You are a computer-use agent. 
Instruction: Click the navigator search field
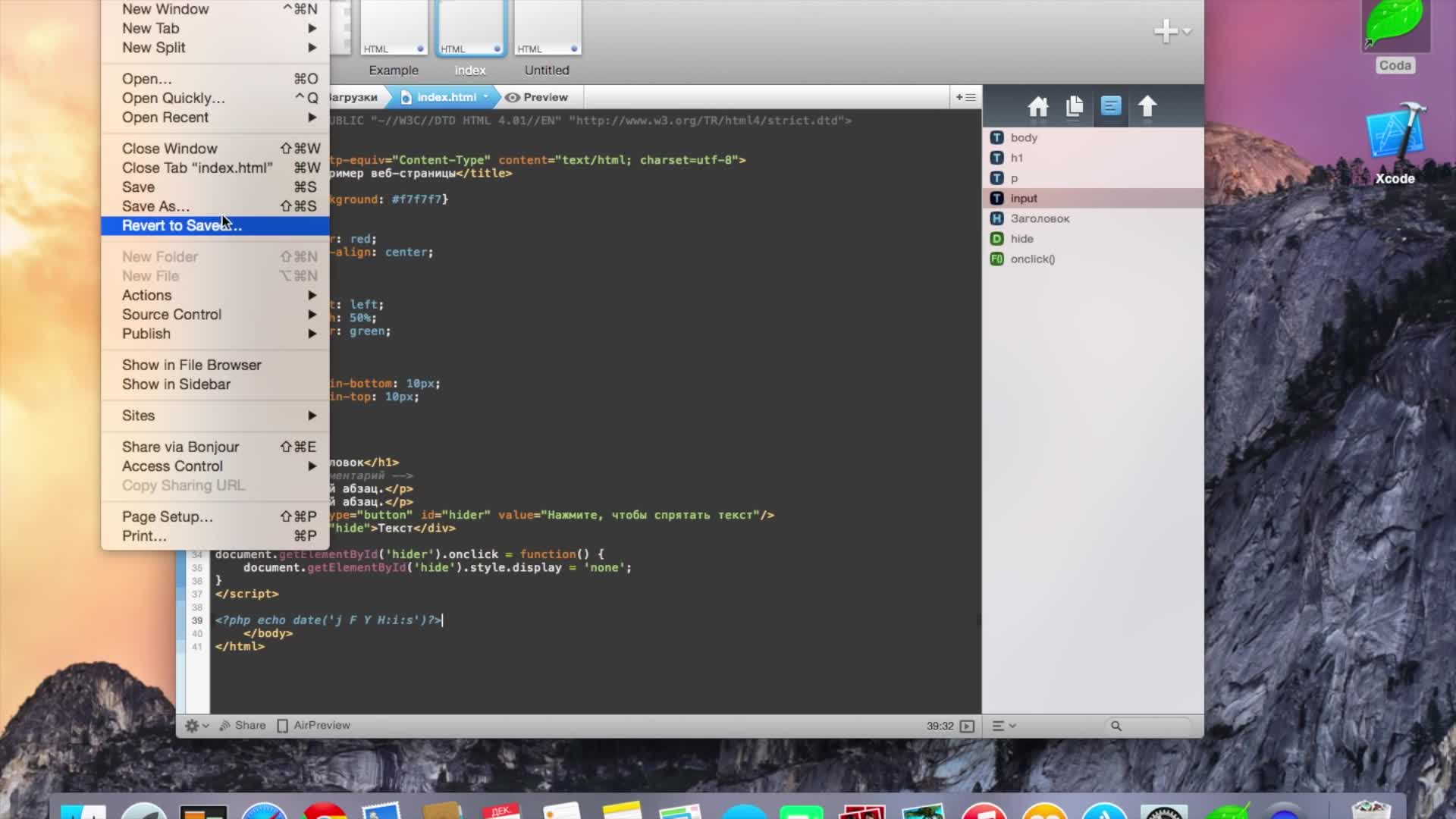(1149, 726)
